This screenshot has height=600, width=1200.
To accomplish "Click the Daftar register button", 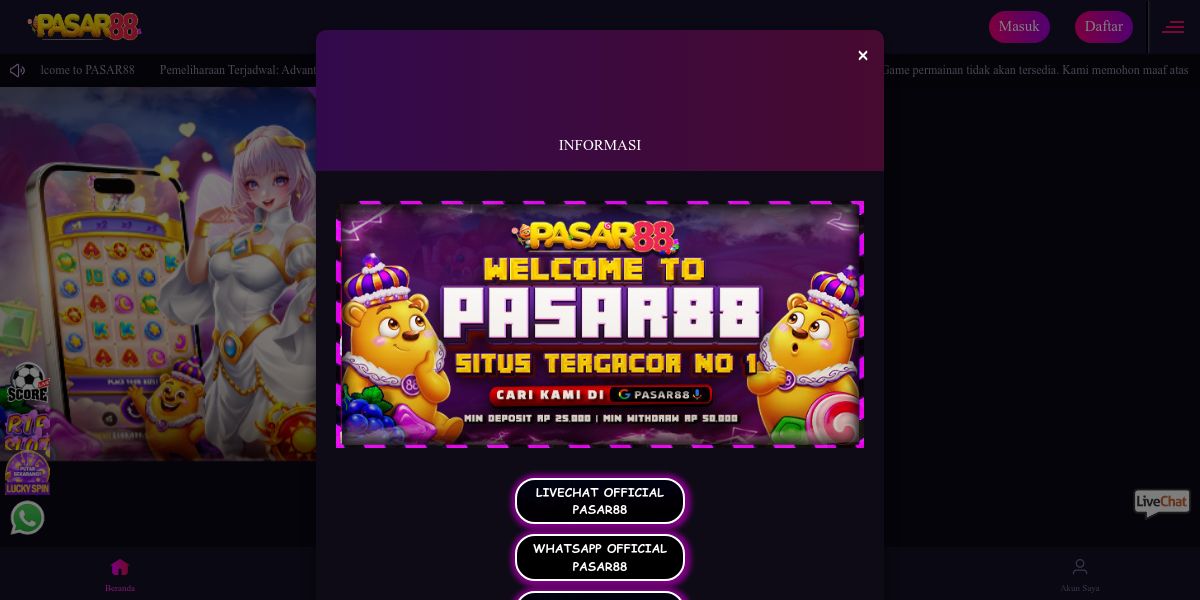I will 1104,27.
